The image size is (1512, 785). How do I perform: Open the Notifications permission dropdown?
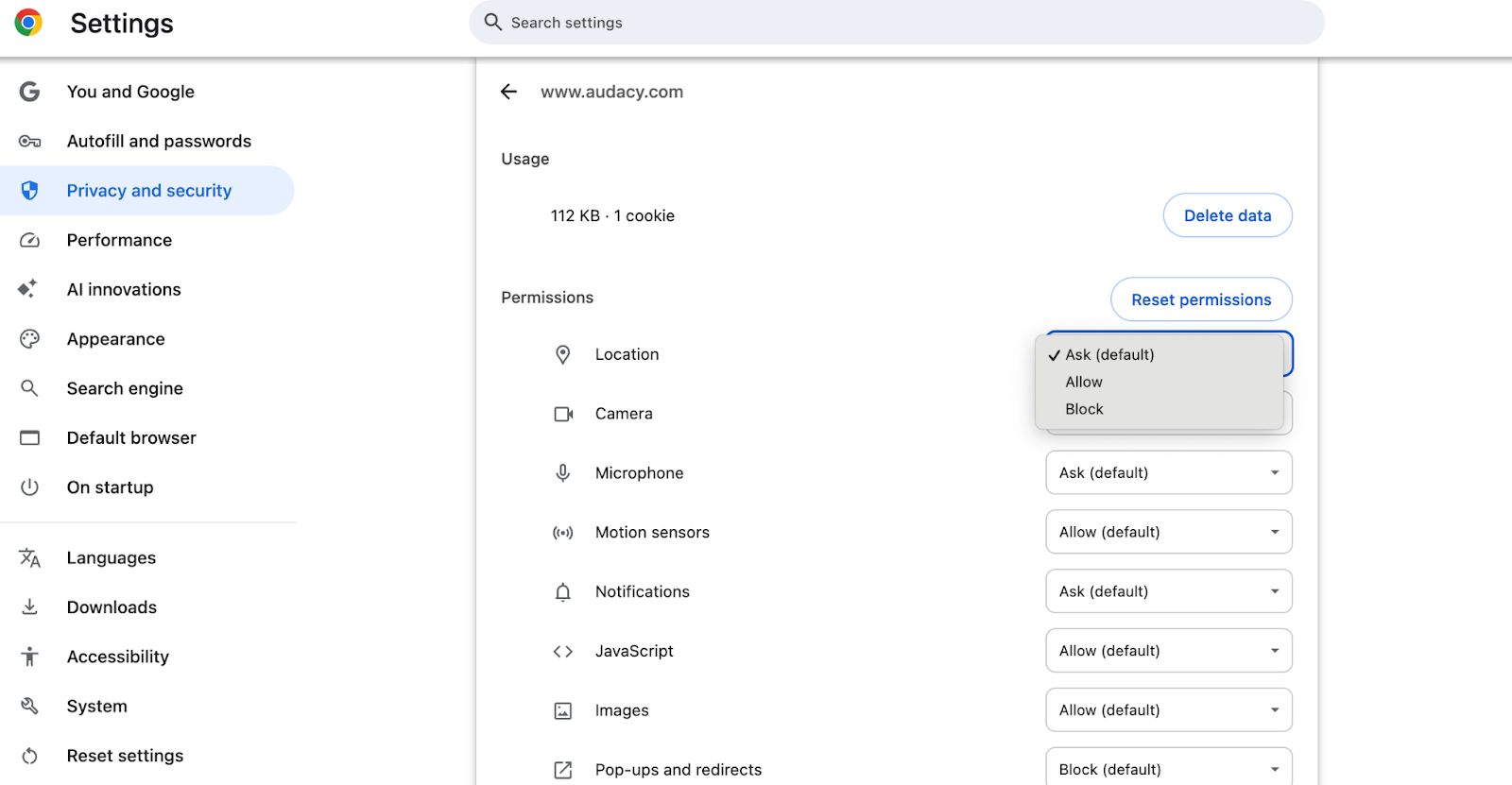pos(1168,591)
